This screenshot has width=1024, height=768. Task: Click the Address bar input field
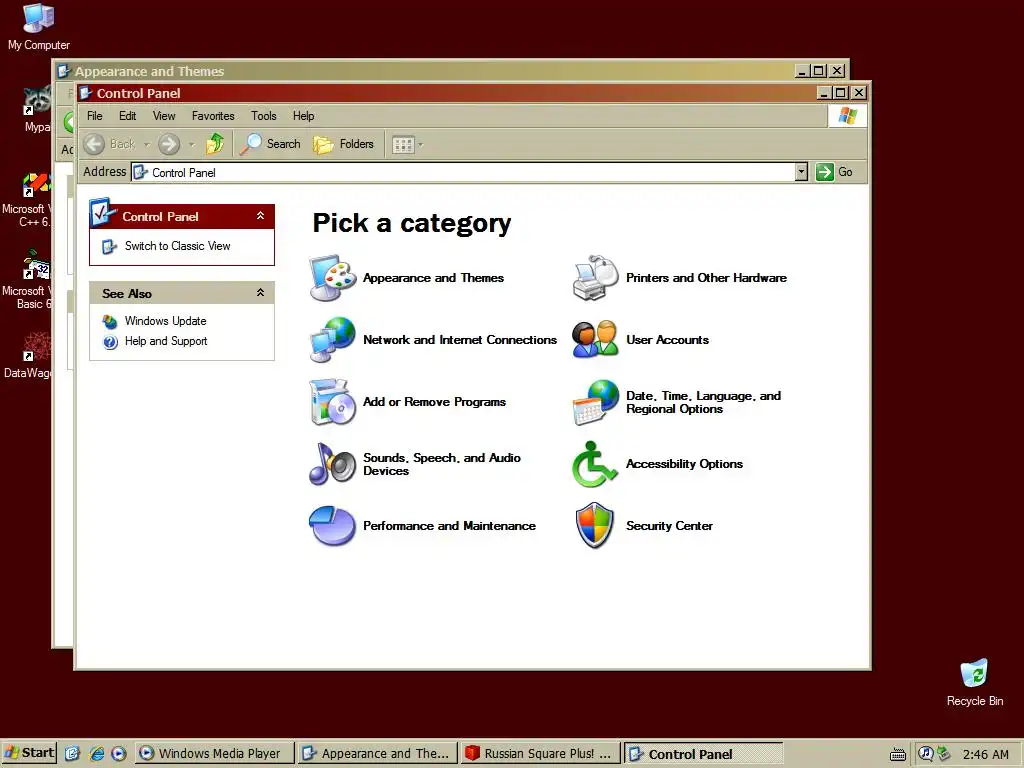[x=463, y=172]
